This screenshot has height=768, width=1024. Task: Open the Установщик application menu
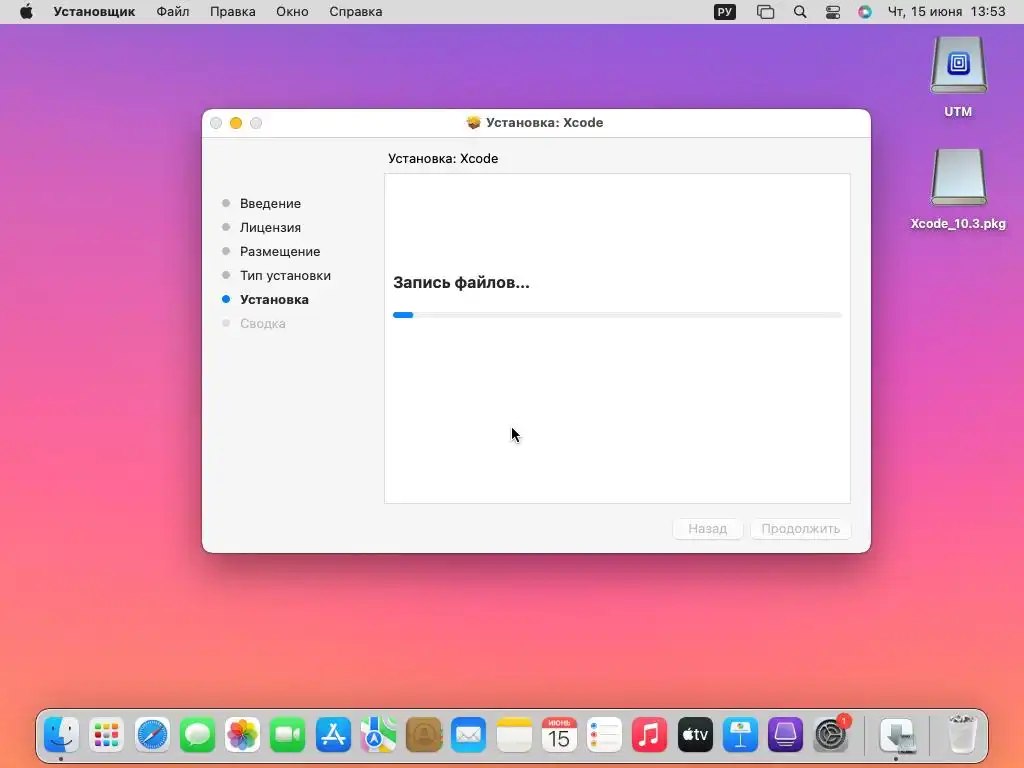pyautogui.click(x=94, y=12)
